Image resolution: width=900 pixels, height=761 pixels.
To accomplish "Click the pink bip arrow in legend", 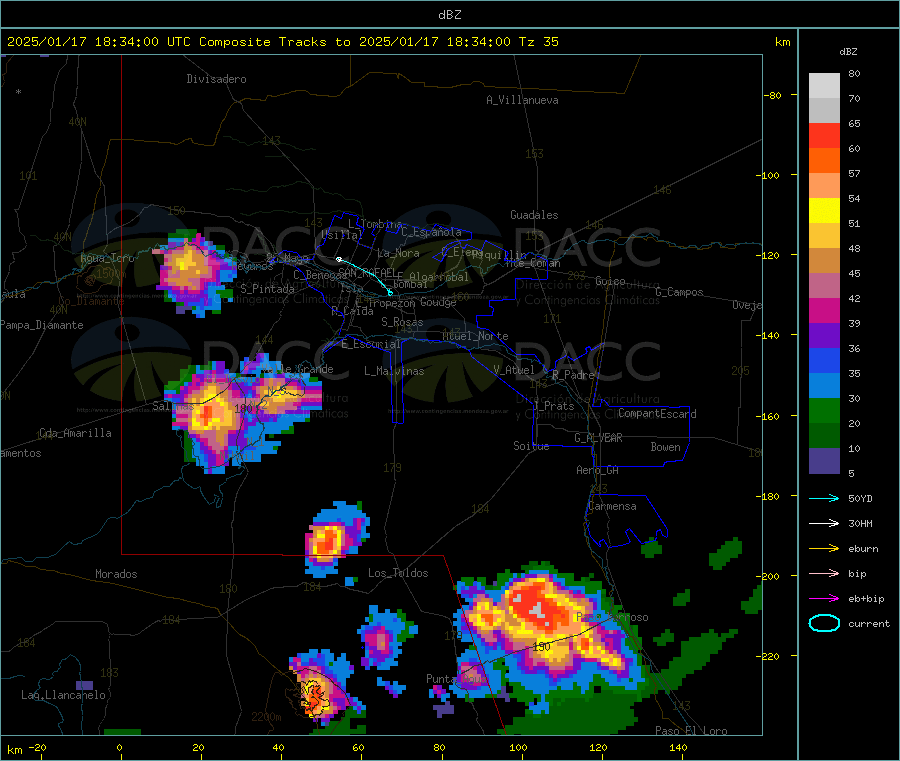I will coord(824,573).
